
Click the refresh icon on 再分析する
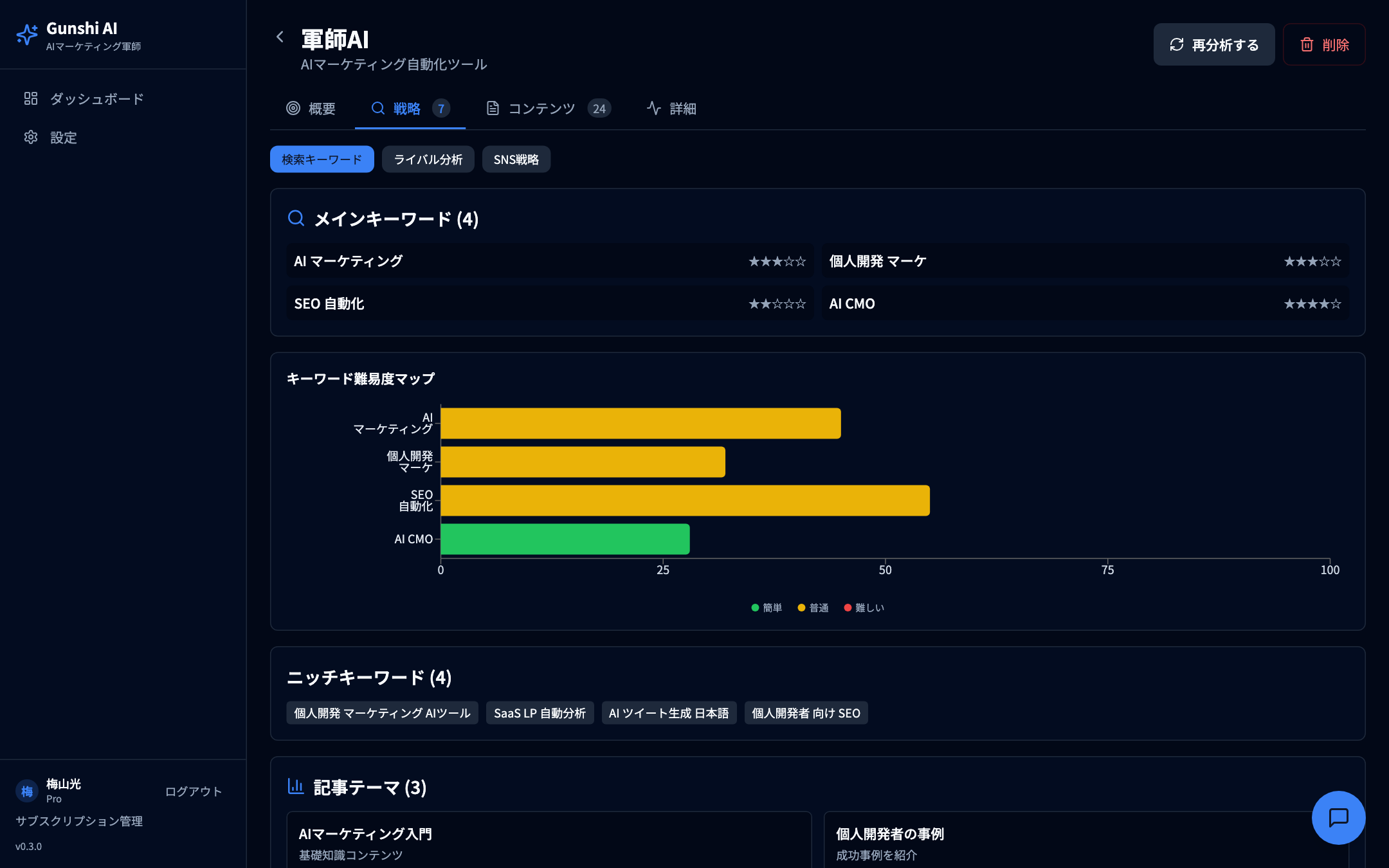(1176, 44)
